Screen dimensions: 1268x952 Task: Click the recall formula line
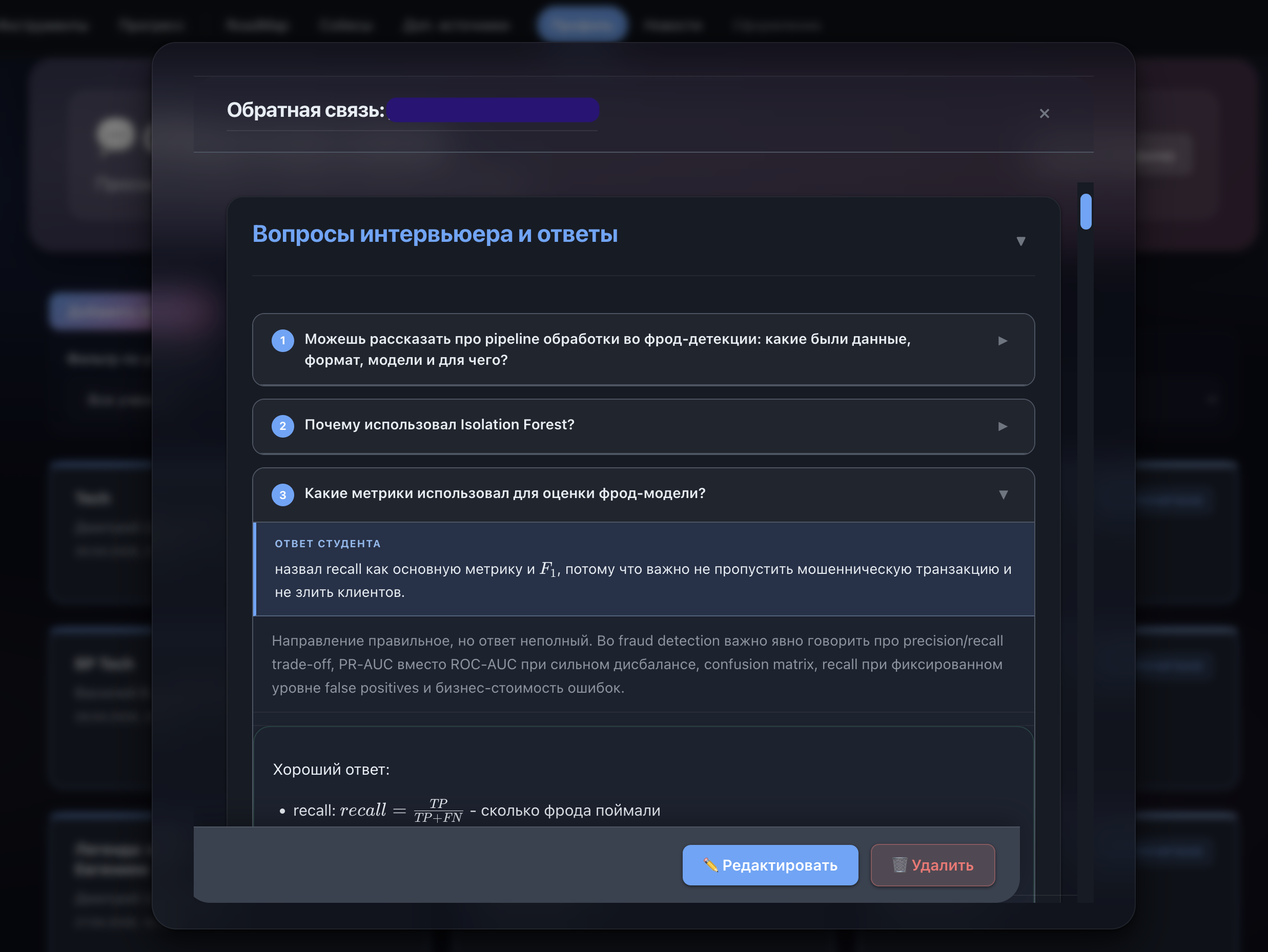470,811
